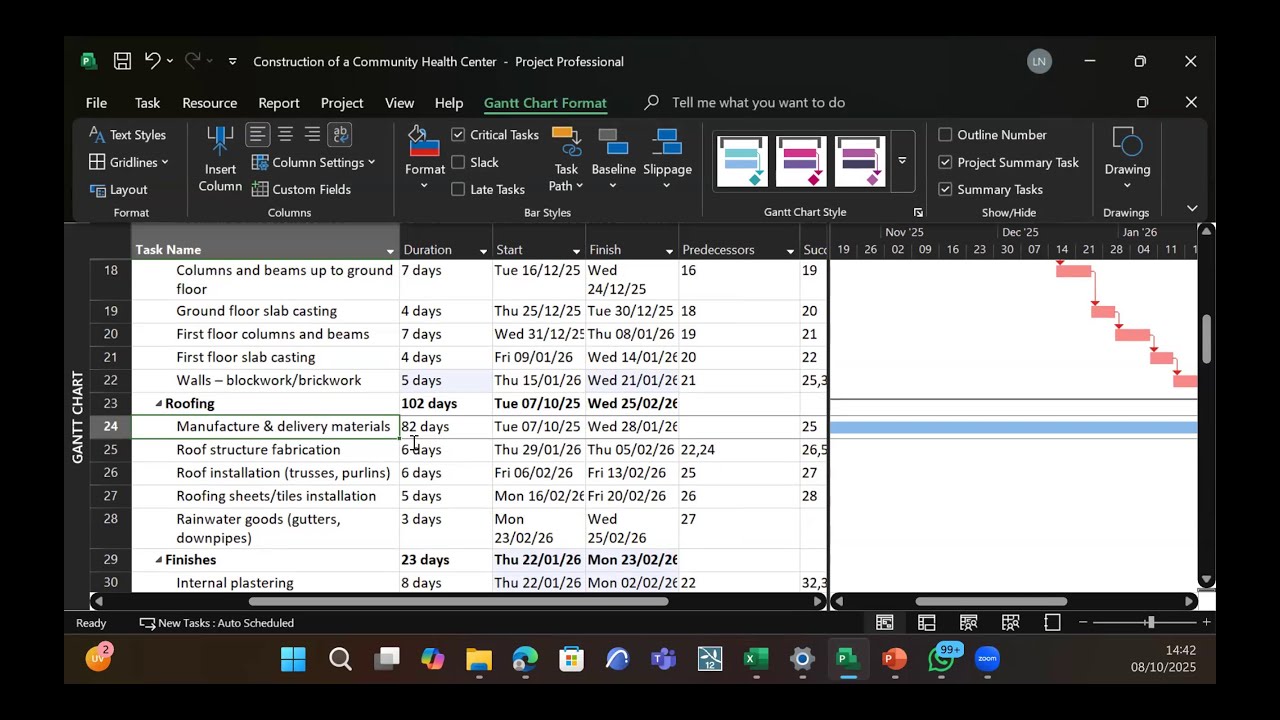Switch to the View tab
This screenshot has width=1280, height=720.
pos(399,102)
